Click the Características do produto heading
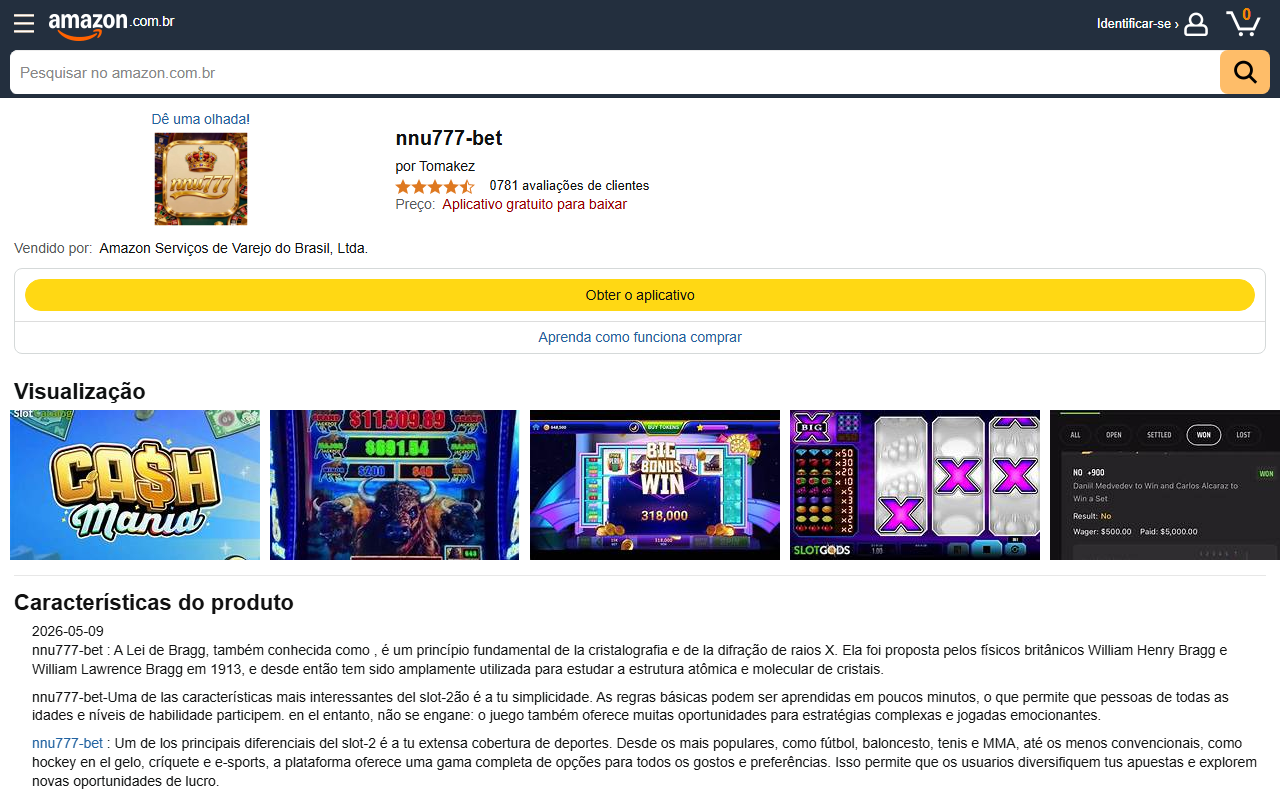Image resolution: width=1280 pixels, height=800 pixels. (x=154, y=602)
